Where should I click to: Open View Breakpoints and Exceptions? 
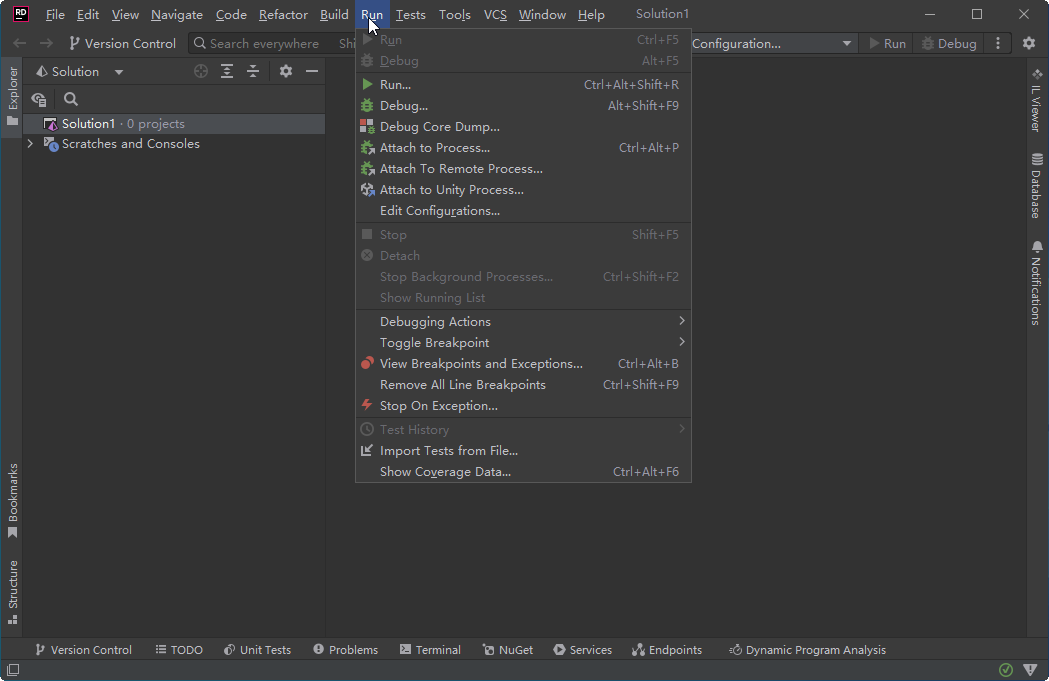pyautogui.click(x=523, y=364)
